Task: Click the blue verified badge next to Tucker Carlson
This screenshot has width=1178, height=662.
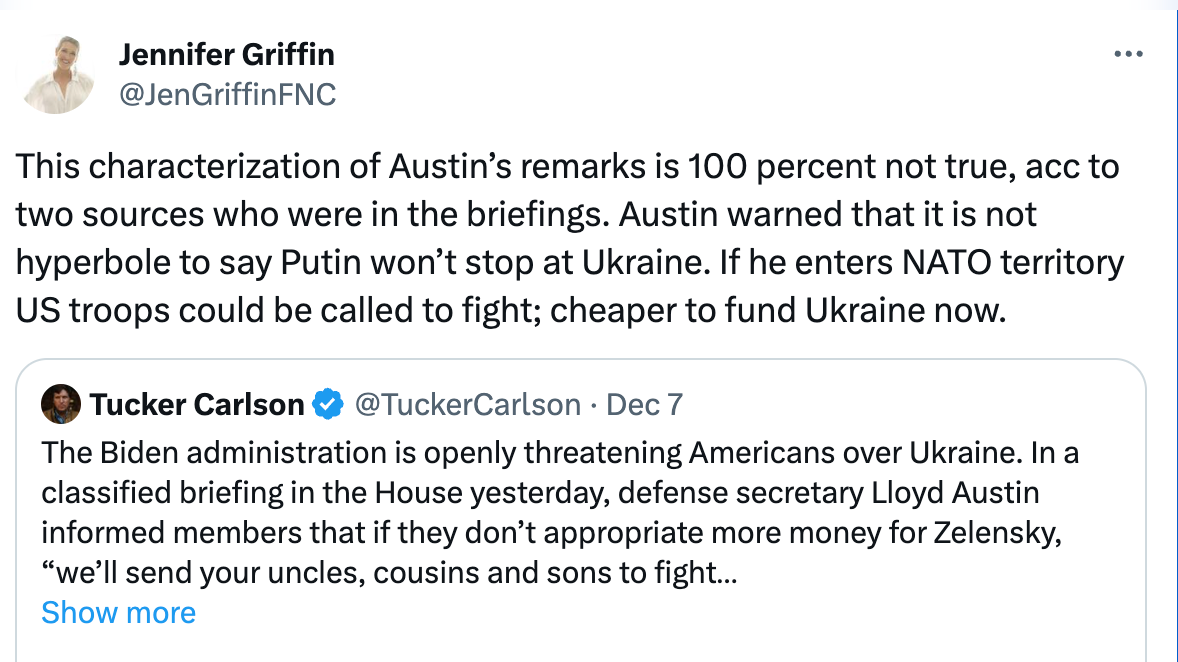Action: [328, 404]
